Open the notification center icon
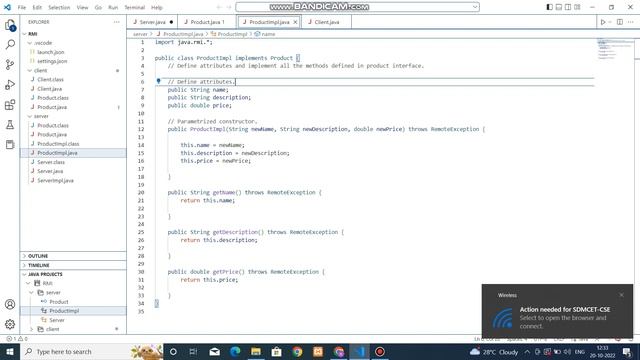Viewport: 640px width, 360px height. click(627, 352)
